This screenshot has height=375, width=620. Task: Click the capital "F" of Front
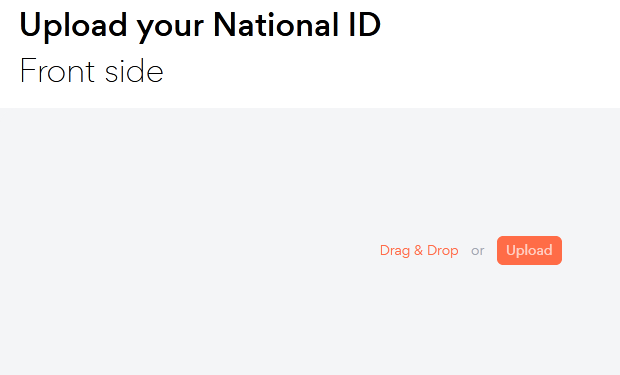point(27,70)
